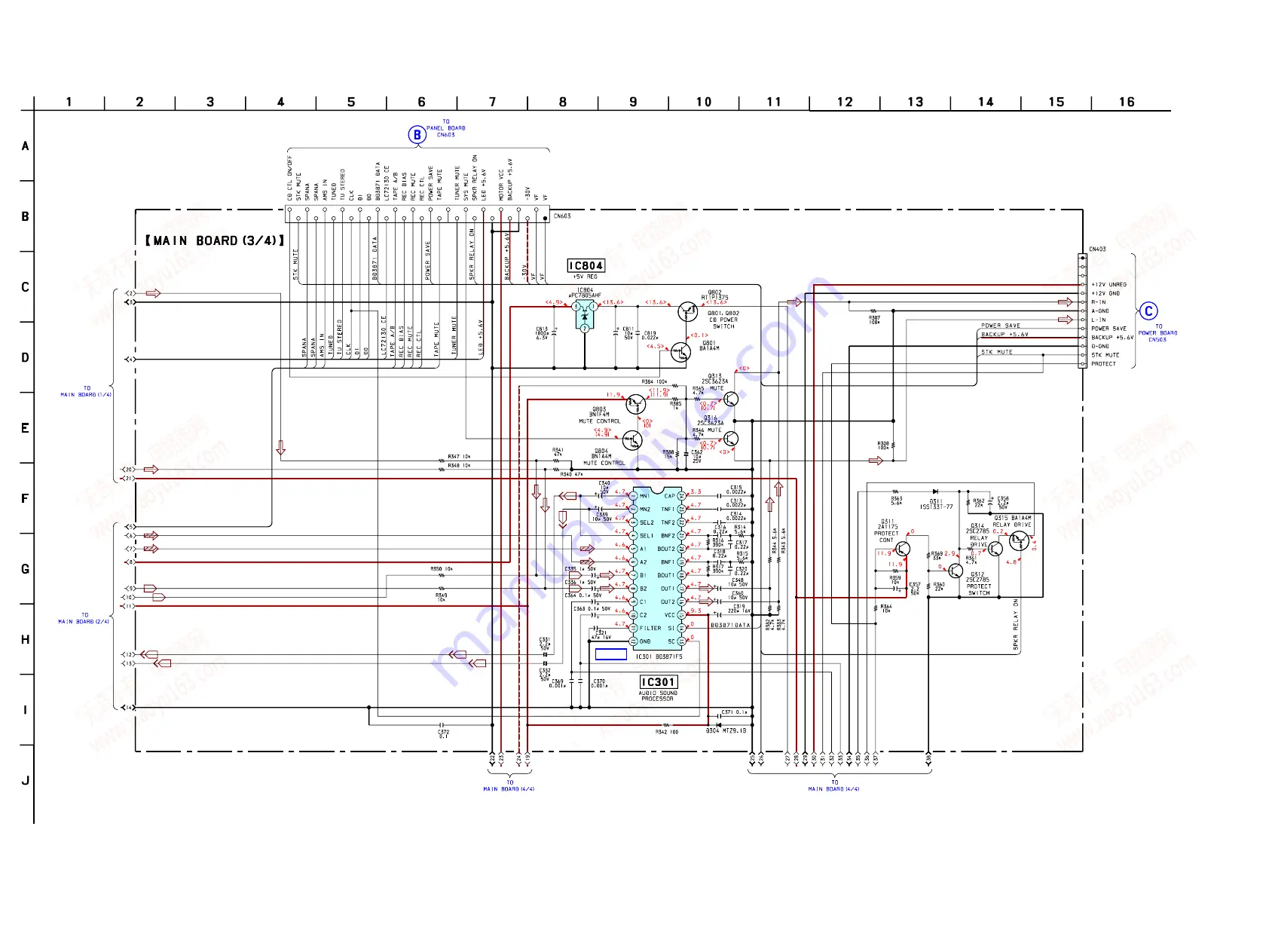This screenshot has width=1266, height=952.
Task: Click the circled B reference marker
Action: (417, 135)
